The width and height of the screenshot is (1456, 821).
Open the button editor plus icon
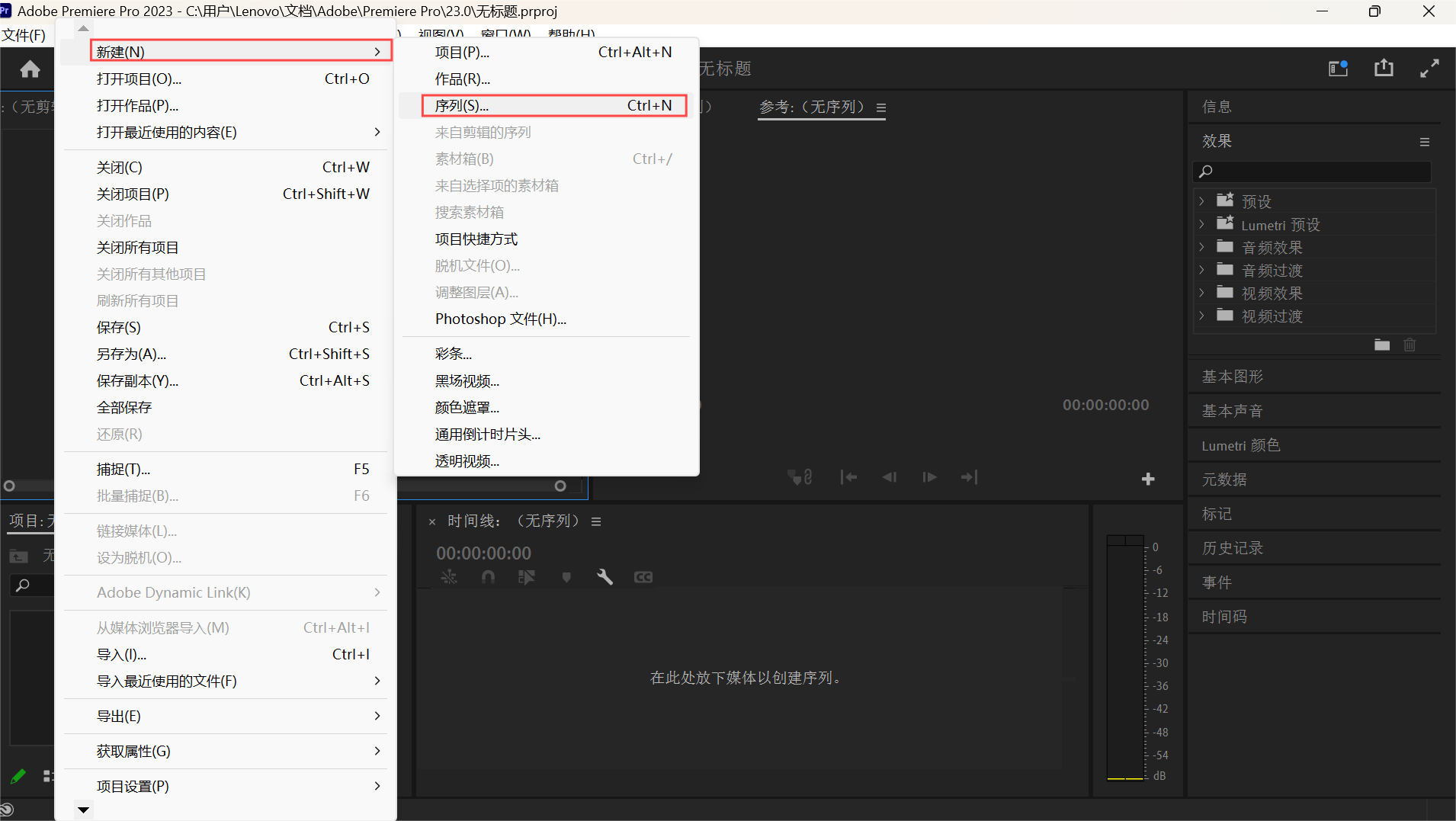pos(1148,479)
